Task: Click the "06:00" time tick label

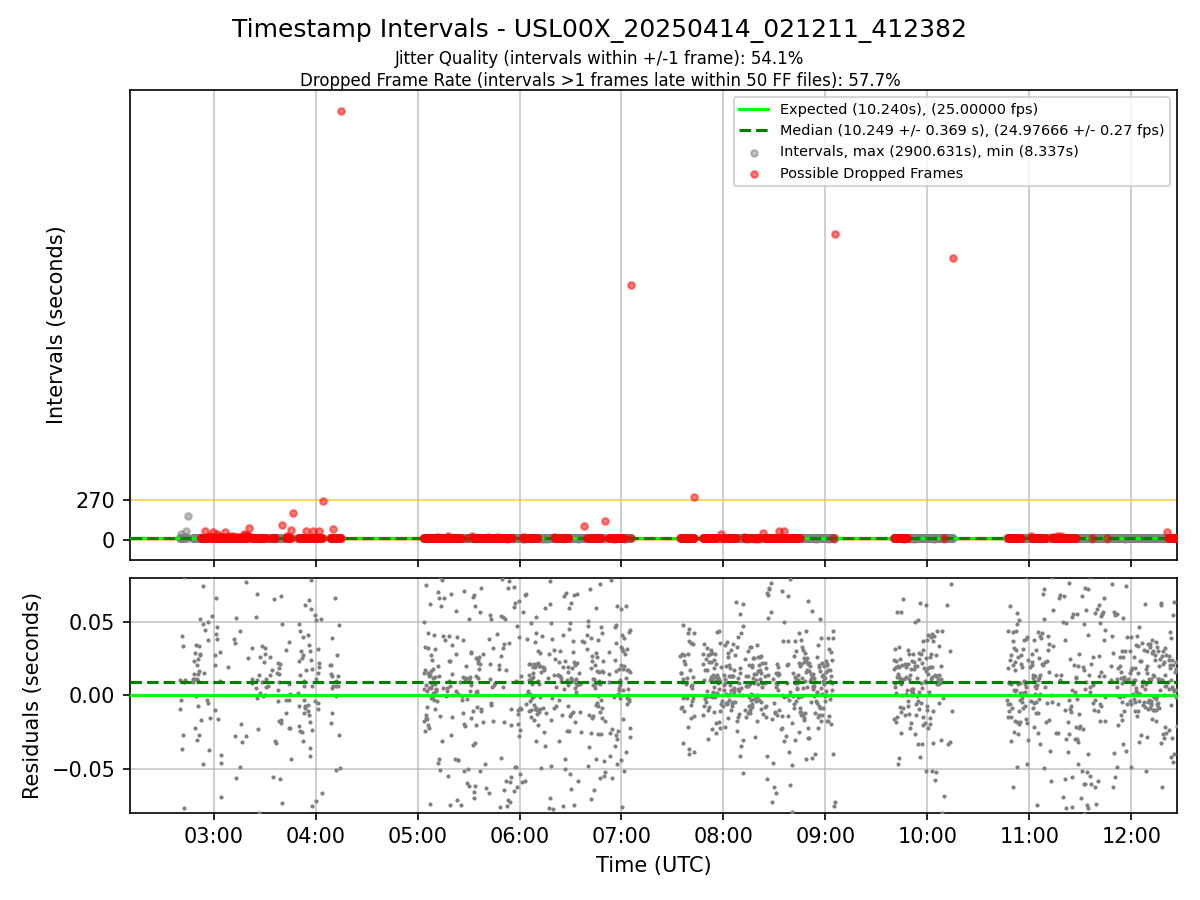Action: coord(519,836)
